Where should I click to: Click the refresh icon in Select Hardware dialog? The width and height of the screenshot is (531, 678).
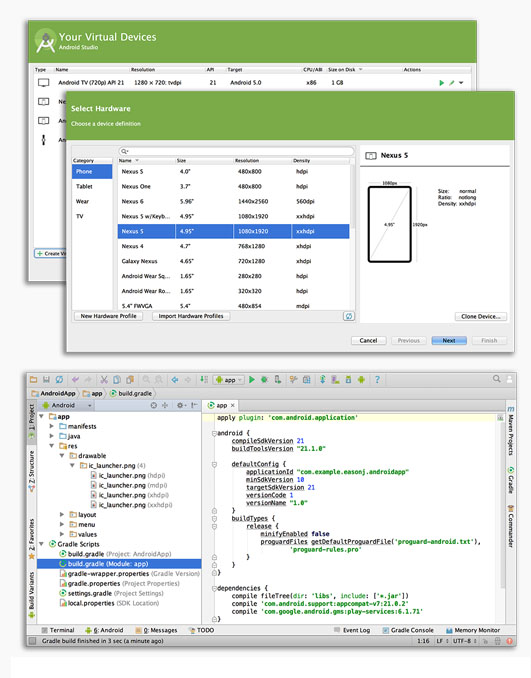(349, 316)
